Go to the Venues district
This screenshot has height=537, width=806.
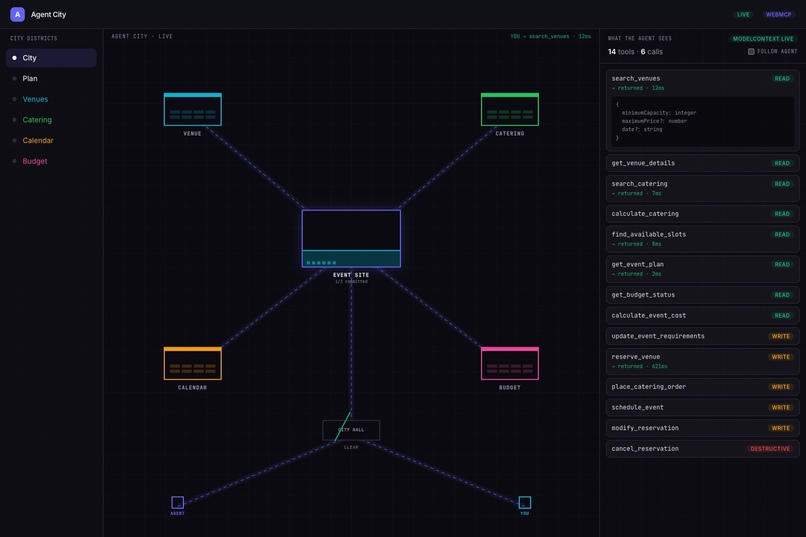coord(51,99)
